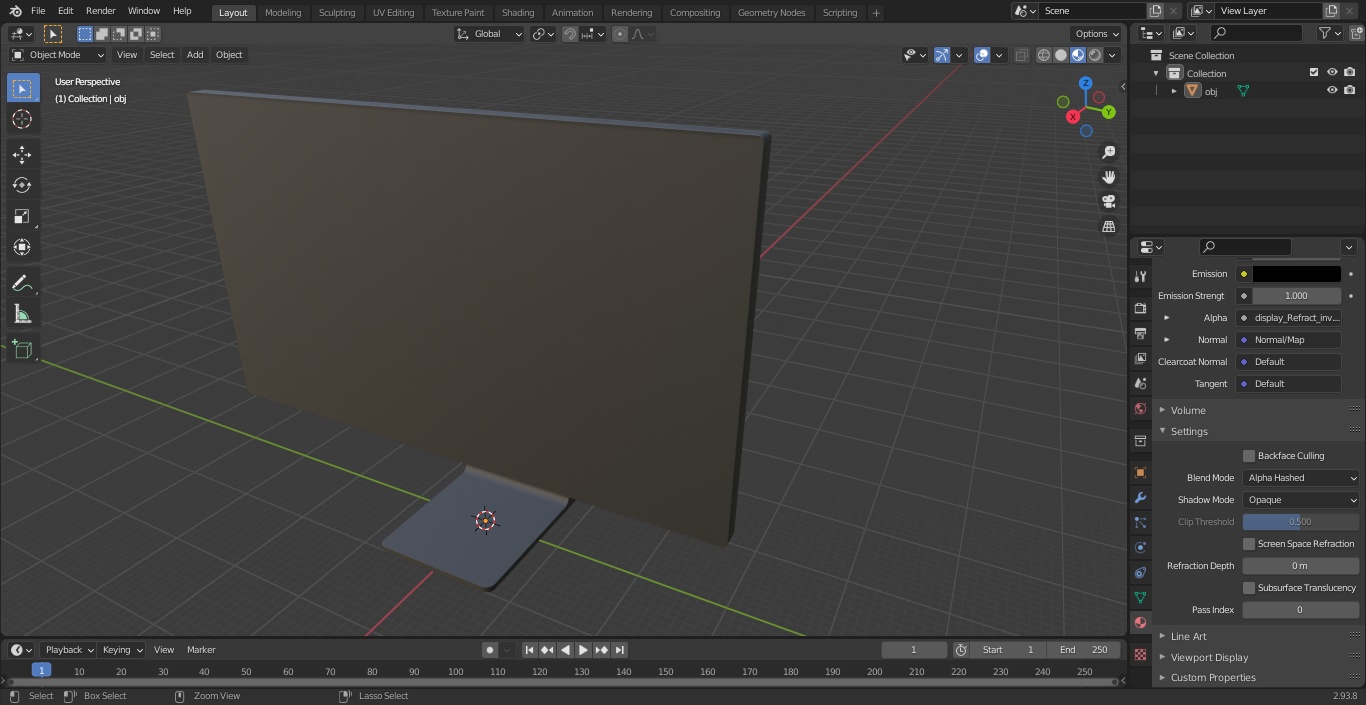Click the zoom viewport icon
The width and height of the screenshot is (1366, 705).
[x=1108, y=152]
